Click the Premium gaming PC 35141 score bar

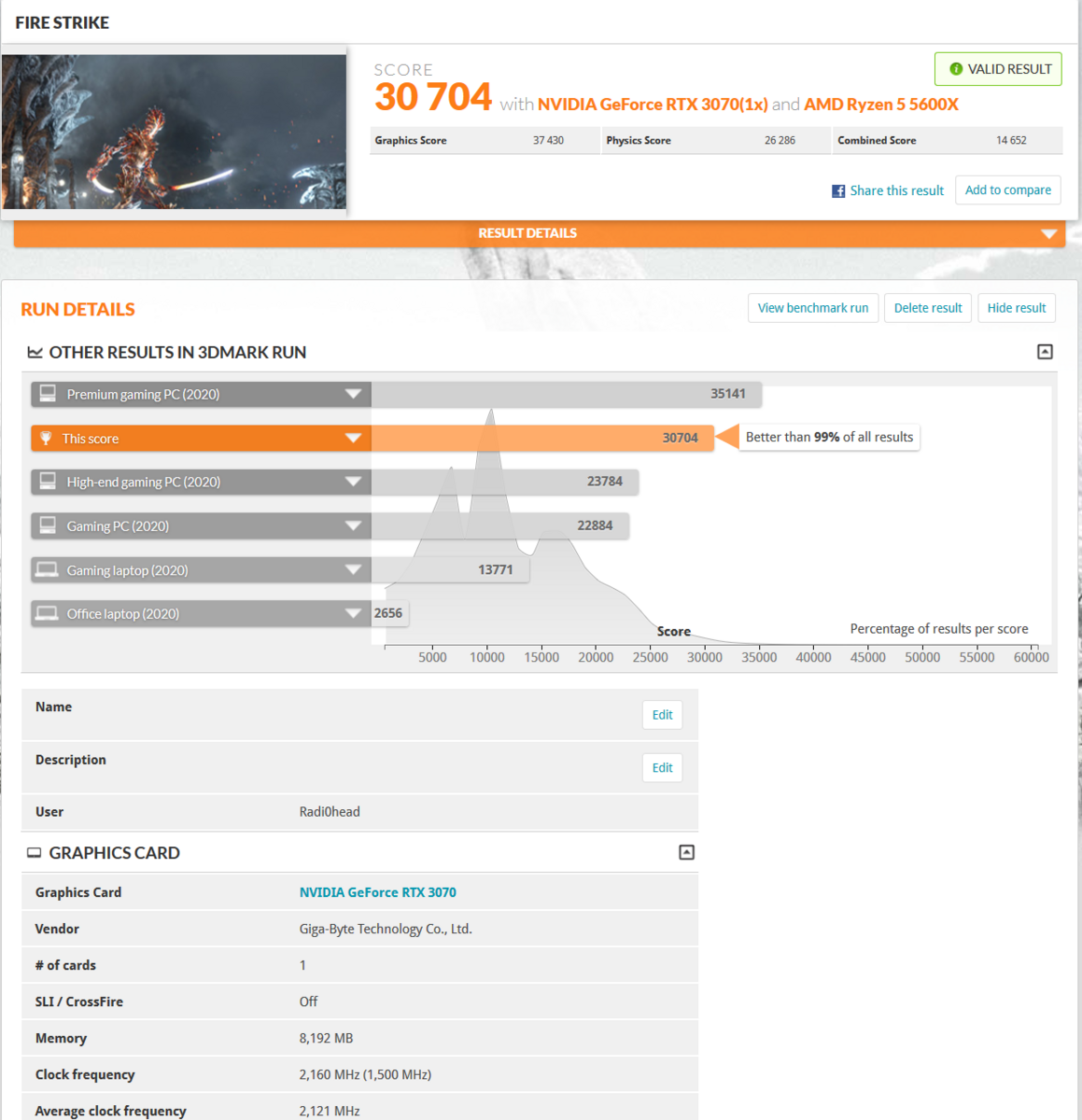[x=566, y=394]
